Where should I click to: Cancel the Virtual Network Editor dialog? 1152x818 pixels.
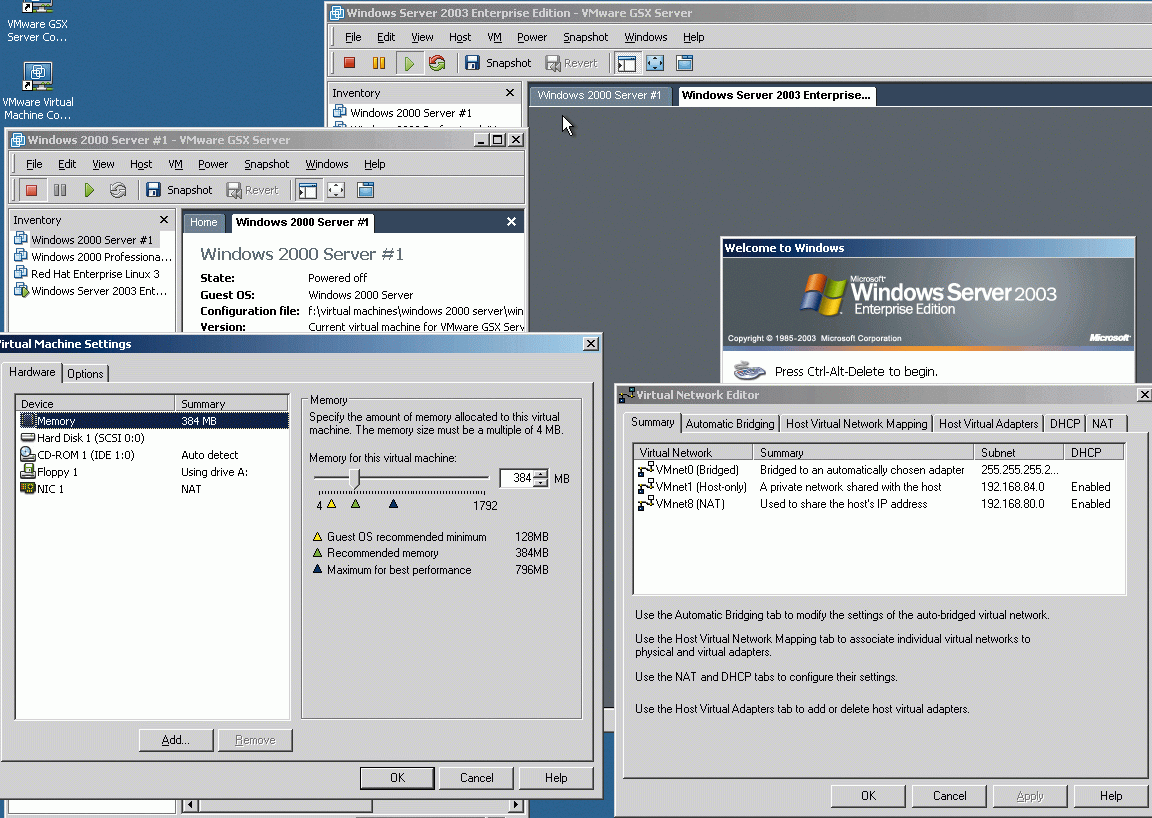click(949, 796)
